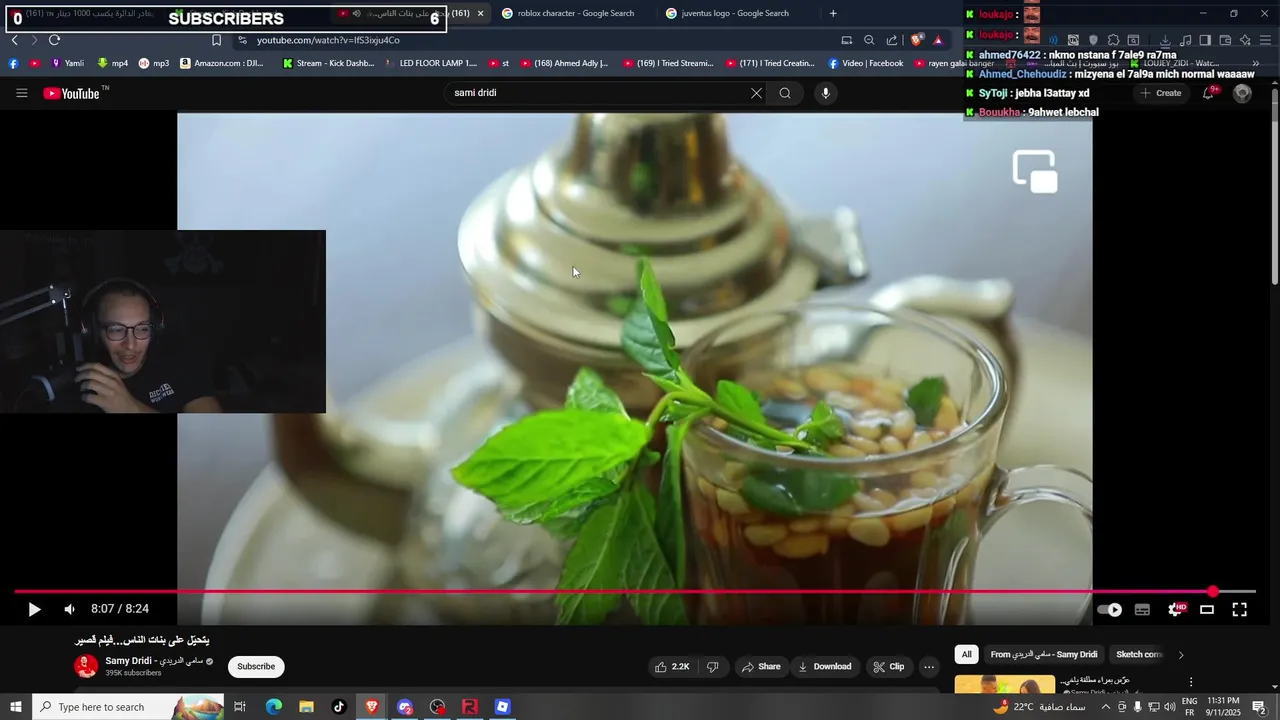Open the Brave Shields icon
Viewport: 1280px width, 720px height.
pyautogui.click(x=917, y=40)
